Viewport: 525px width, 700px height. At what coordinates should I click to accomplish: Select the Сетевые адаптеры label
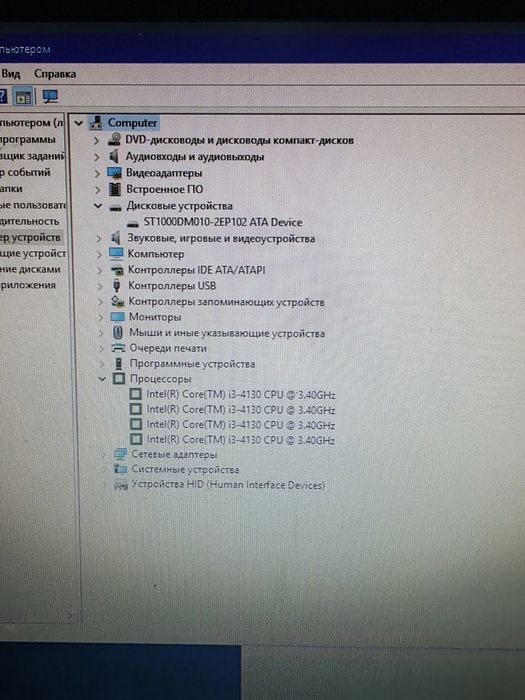174,455
